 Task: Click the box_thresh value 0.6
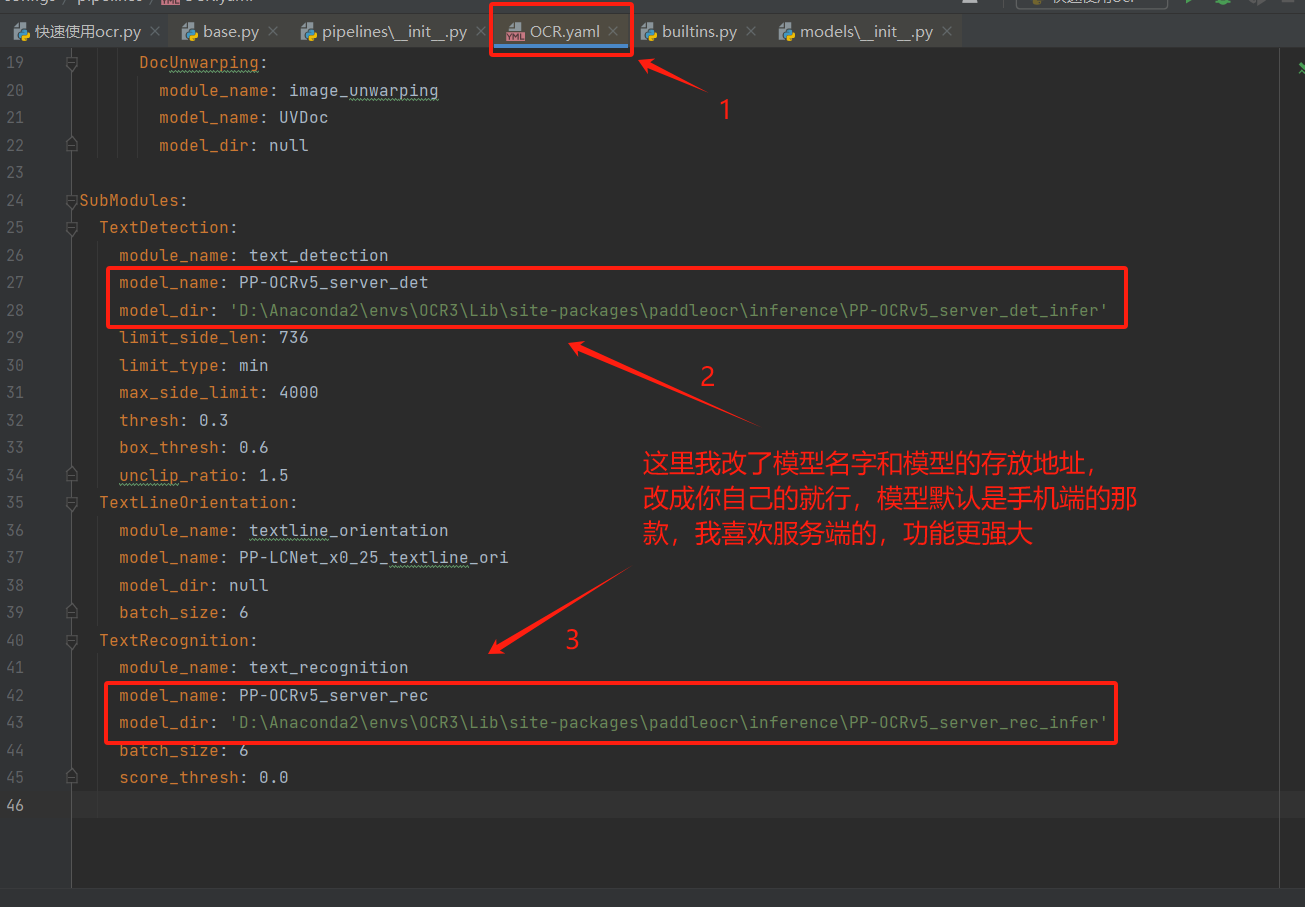254,447
